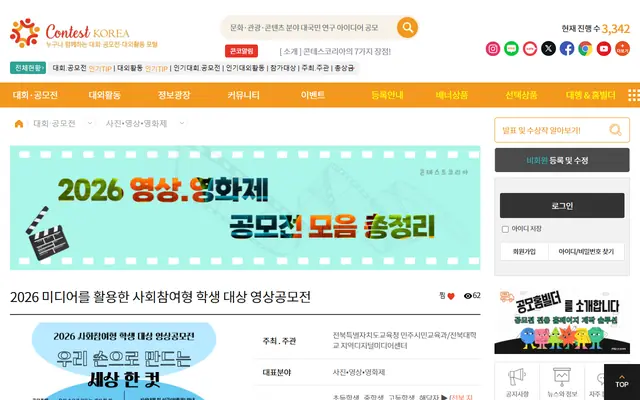The height and width of the screenshot is (400, 640).
Task: Click the 회원가입 button
Action: (x=524, y=252)
